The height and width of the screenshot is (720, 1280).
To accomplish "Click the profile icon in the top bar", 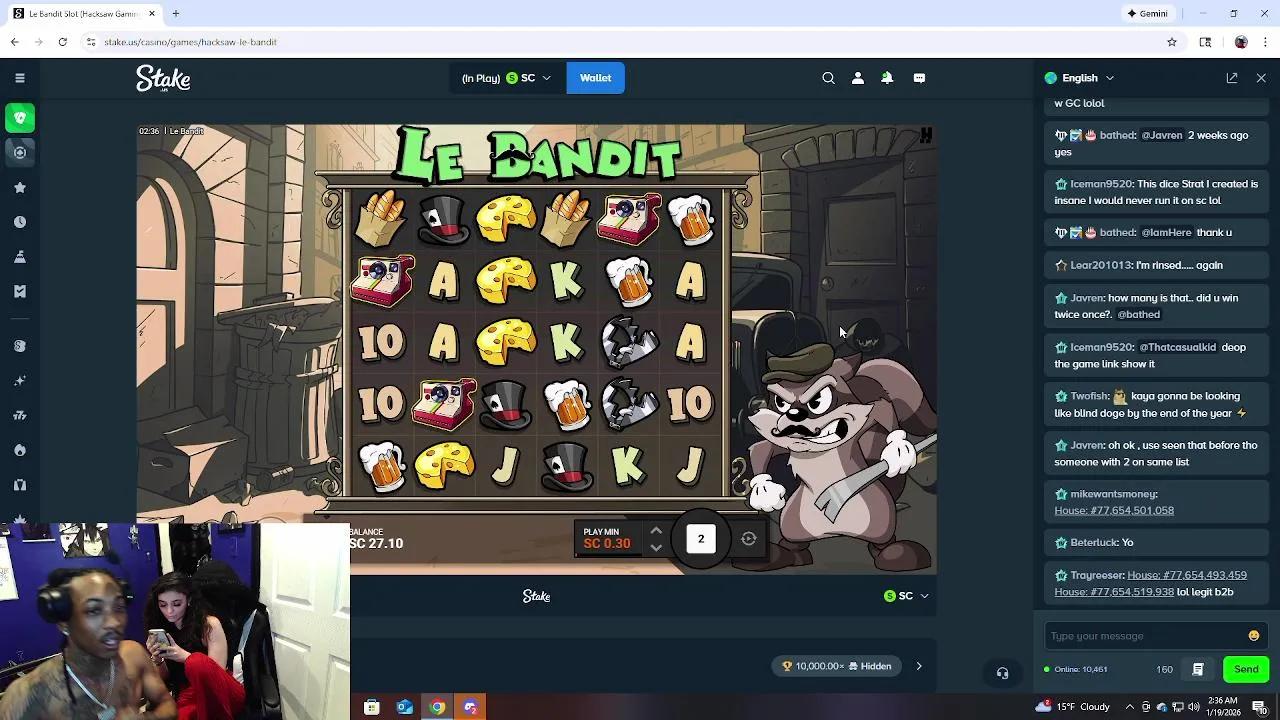I will click(x=857, y=78).
